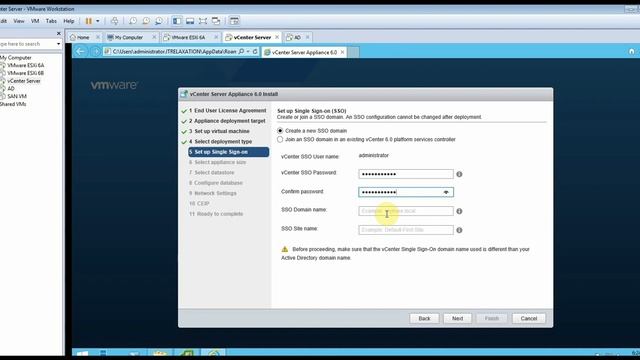Screen dimensions: 640x360
Task: Refresh the Internet Explorer page
Action: pyautogui.click(x=255, y=51)
